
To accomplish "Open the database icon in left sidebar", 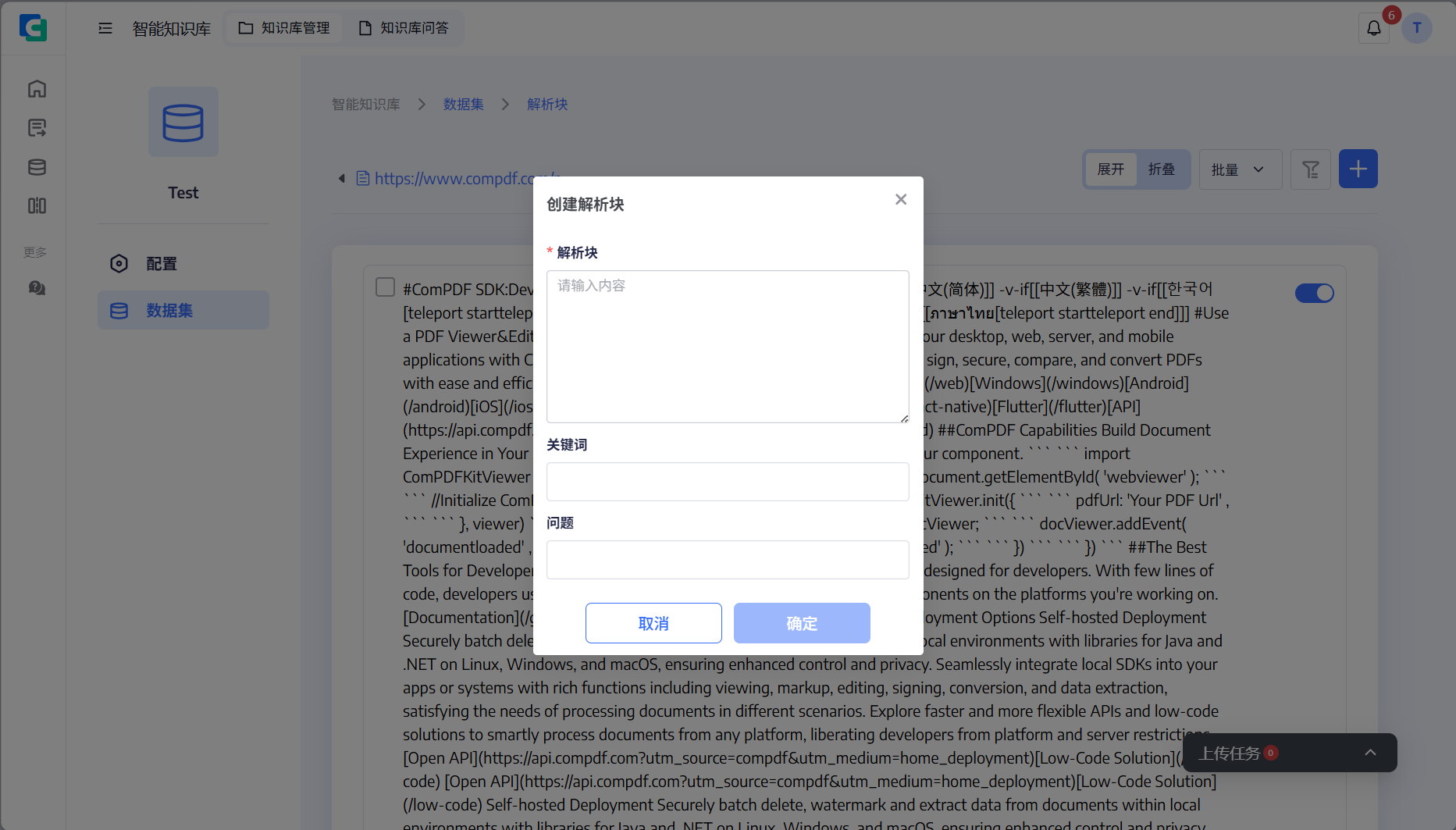I will (x=37, y=167).
